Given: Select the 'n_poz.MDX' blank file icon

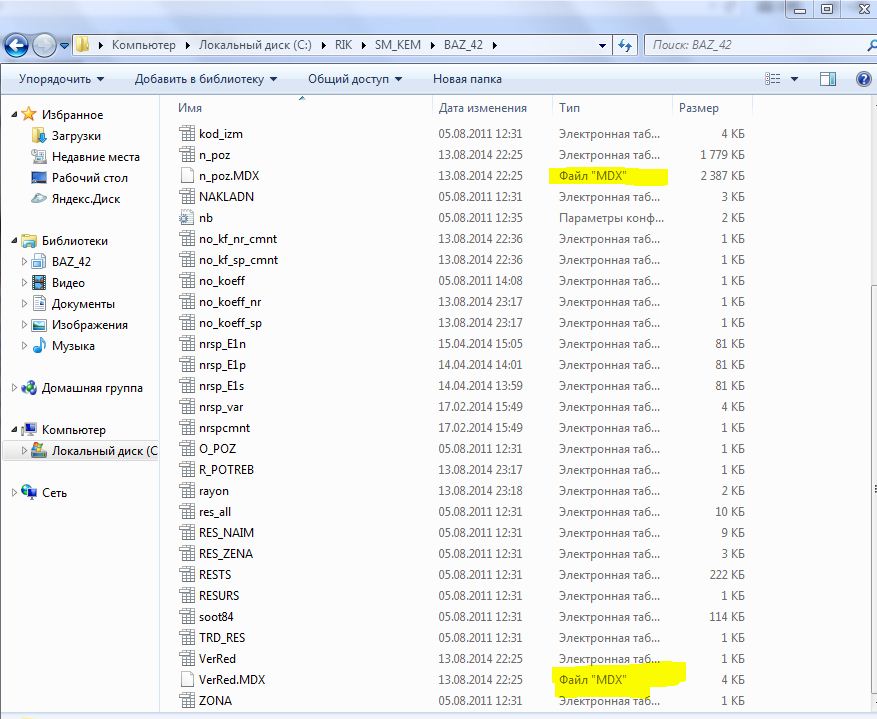Looking at the screenshot, I should point(187,176).
